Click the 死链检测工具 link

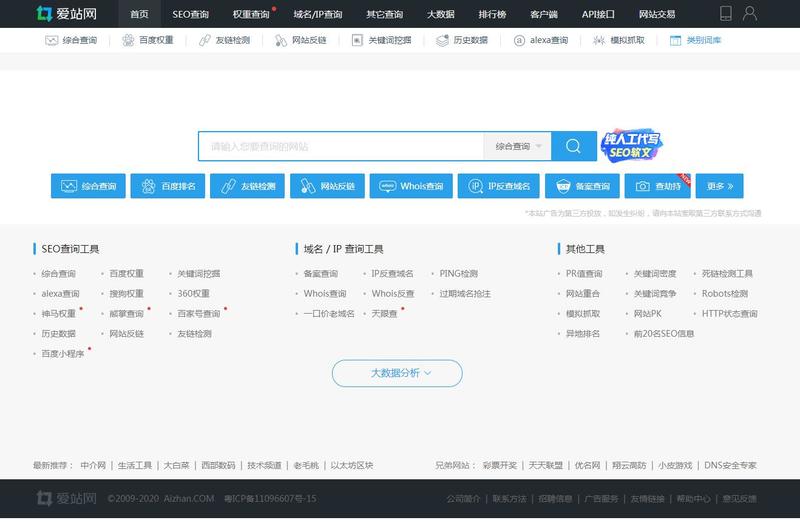(x=727, y=274)
